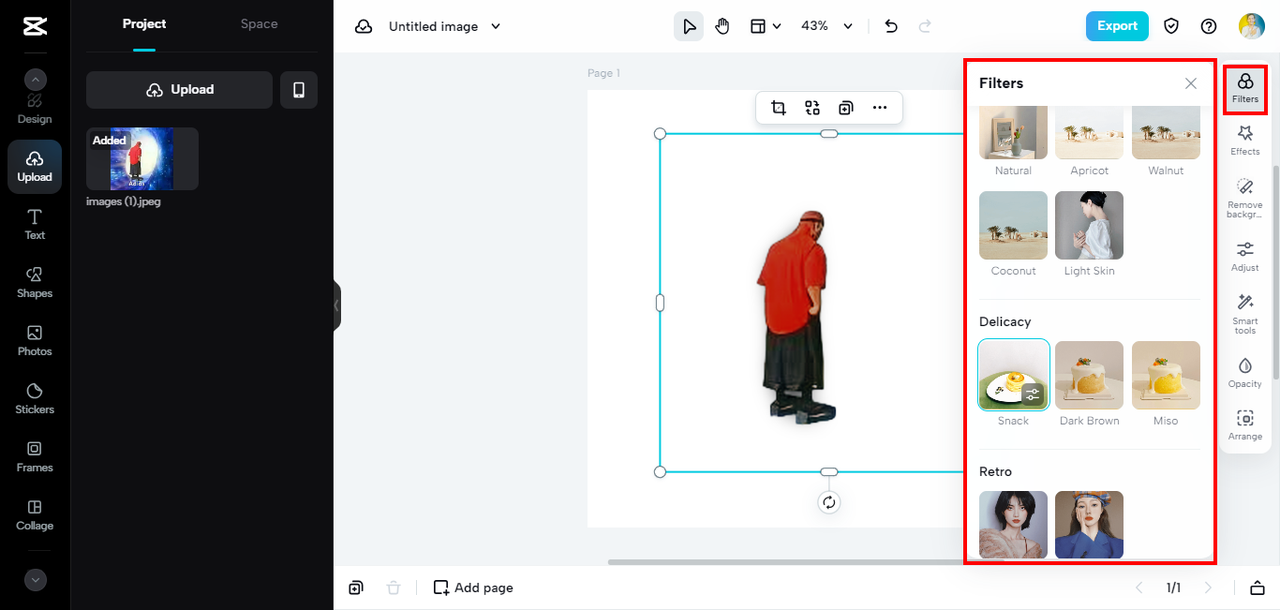Click the rotate handle below image
The height and width of the screenshot is (610, 1280).
(828, 502)
